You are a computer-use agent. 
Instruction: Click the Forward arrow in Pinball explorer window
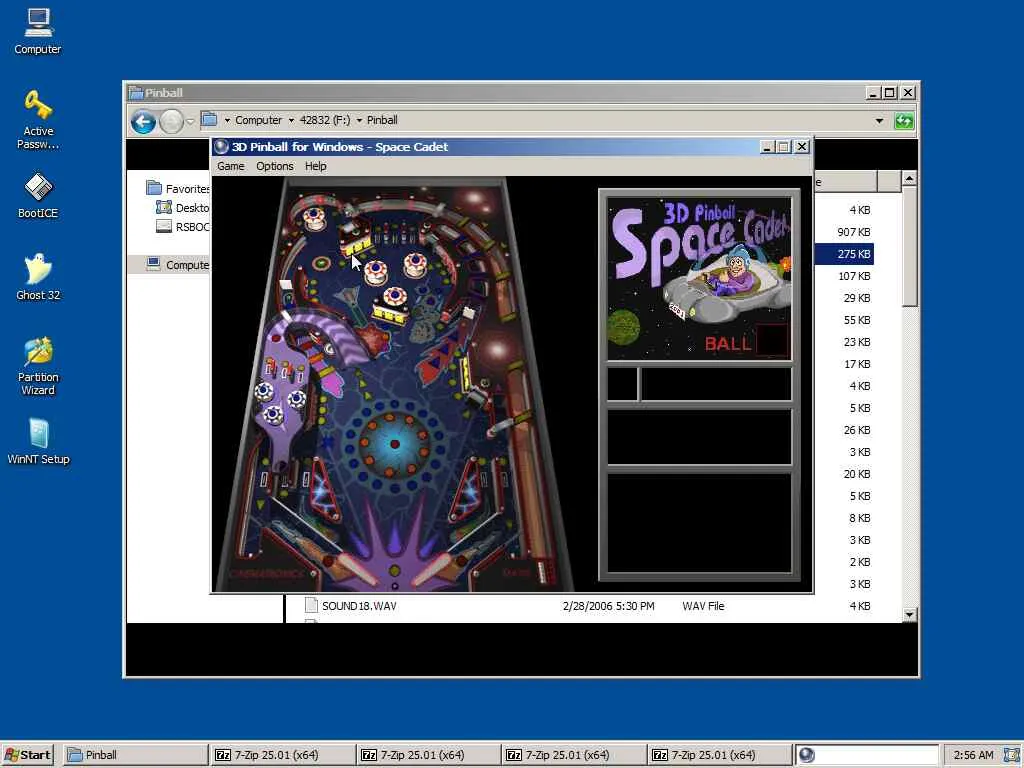point(171,121)
